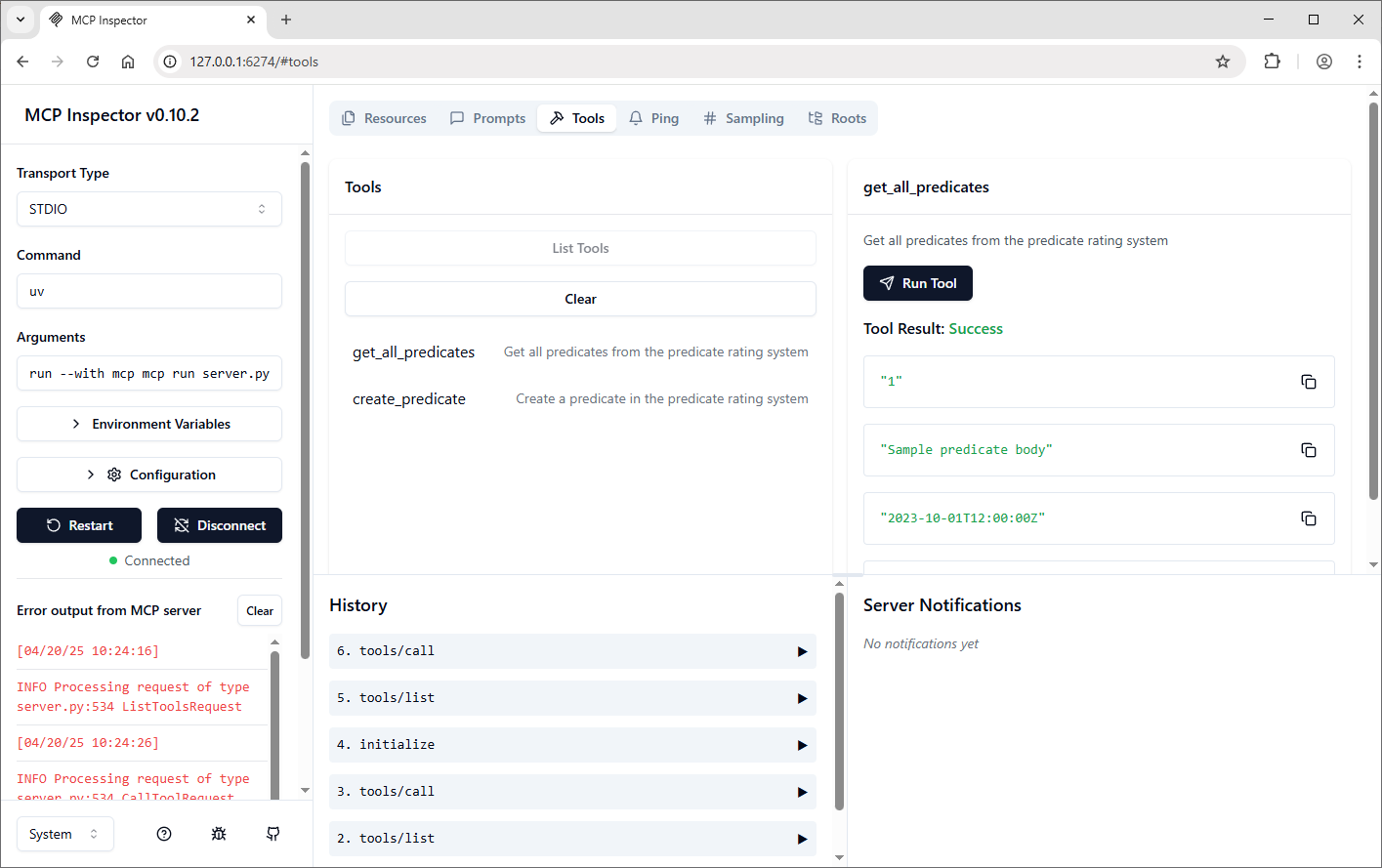This screenshot has height=868, width=1382.
Task: Click the [04/20/25 10:24:16] log timestamp
Action: [x=88, y=651]
